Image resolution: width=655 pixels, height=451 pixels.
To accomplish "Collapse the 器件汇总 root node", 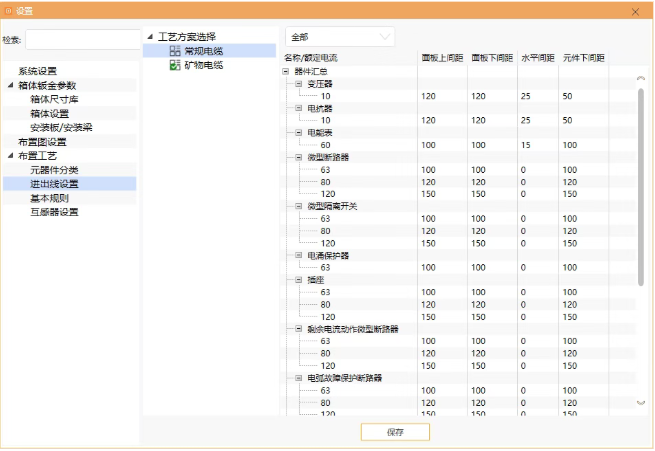I will click(286, 71).
